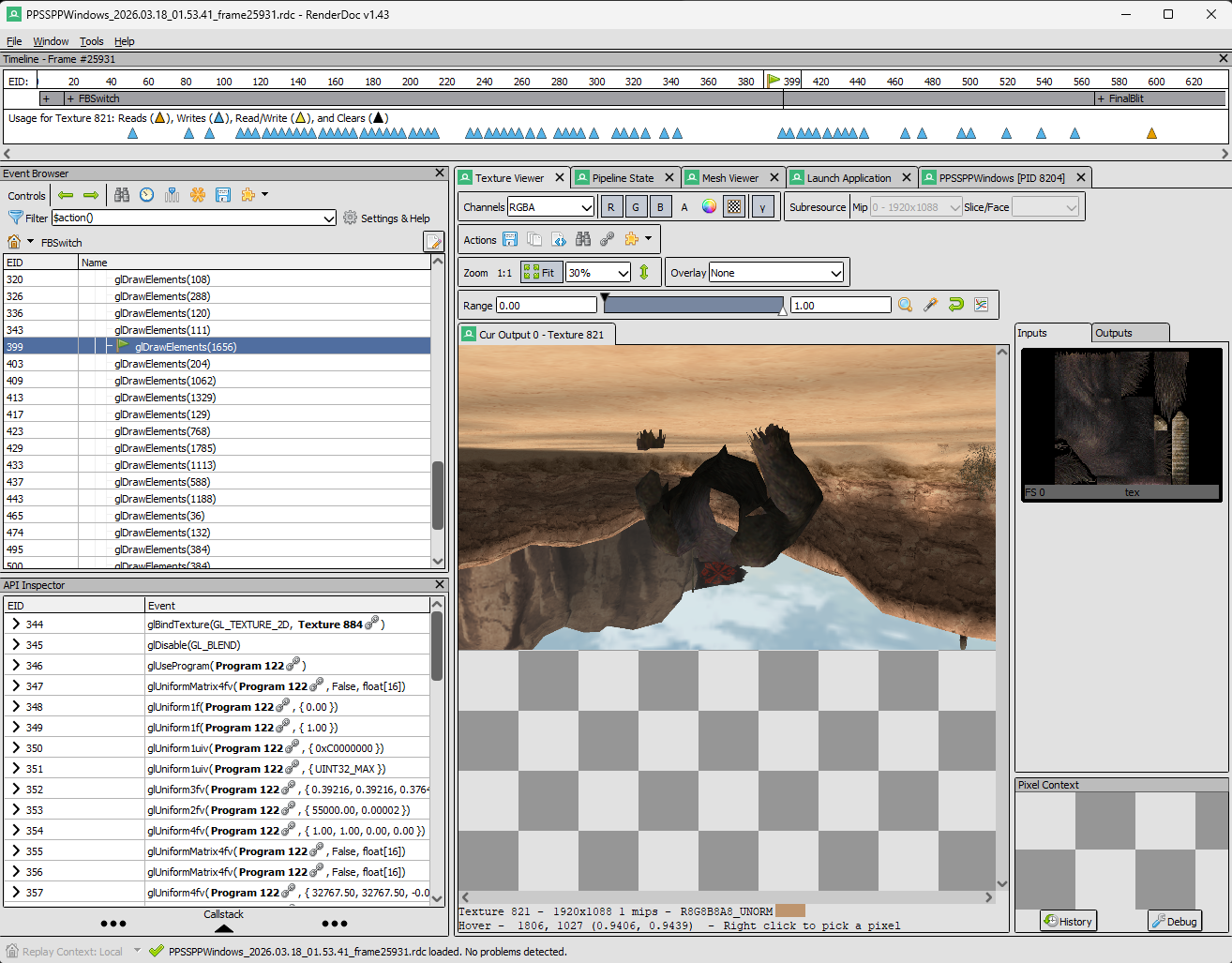Open the Channels RGBA dropdown
The width and height of the screenshot is (1232, 963).
(550, 207)
